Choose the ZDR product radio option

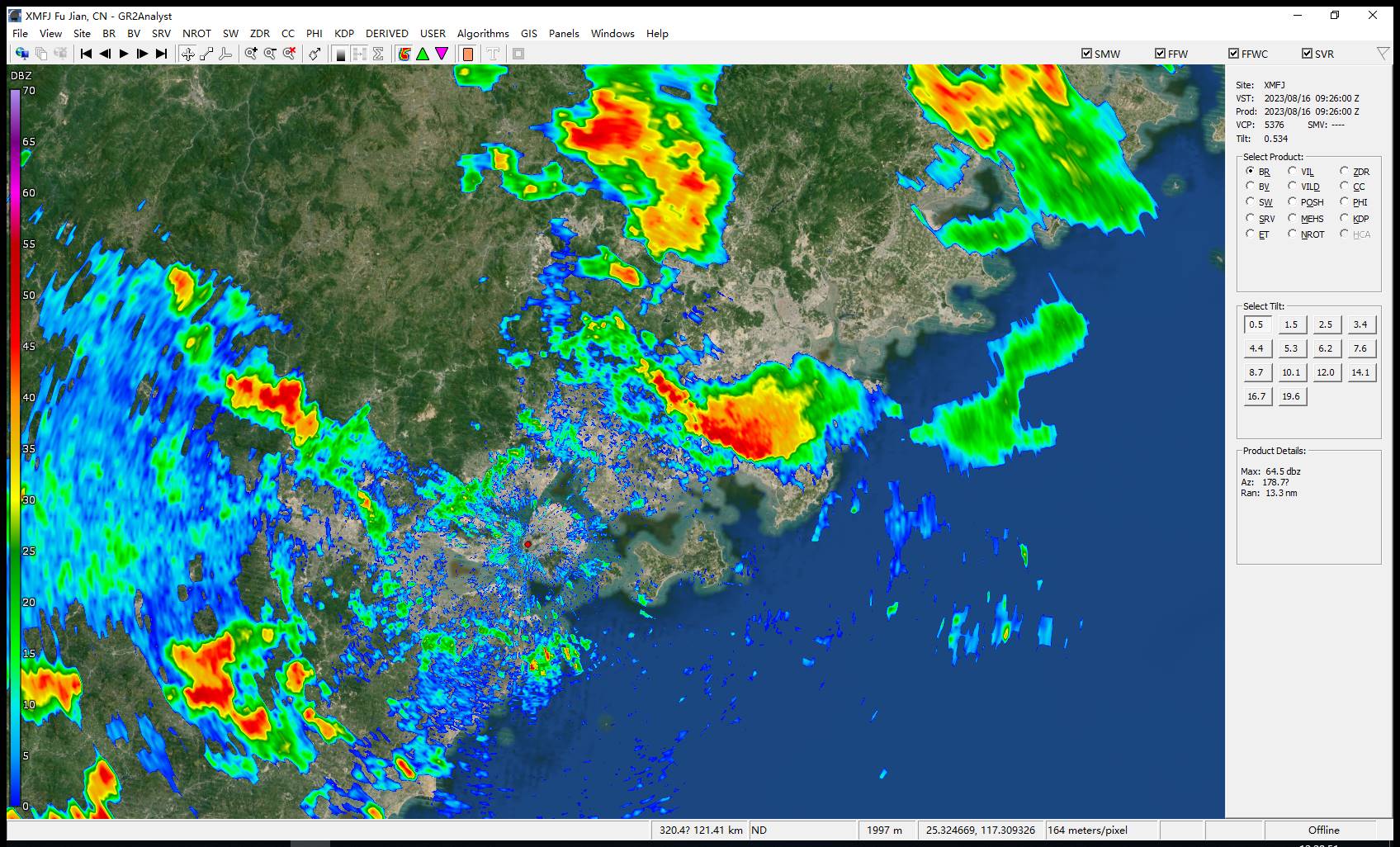tap(1345, 171)
